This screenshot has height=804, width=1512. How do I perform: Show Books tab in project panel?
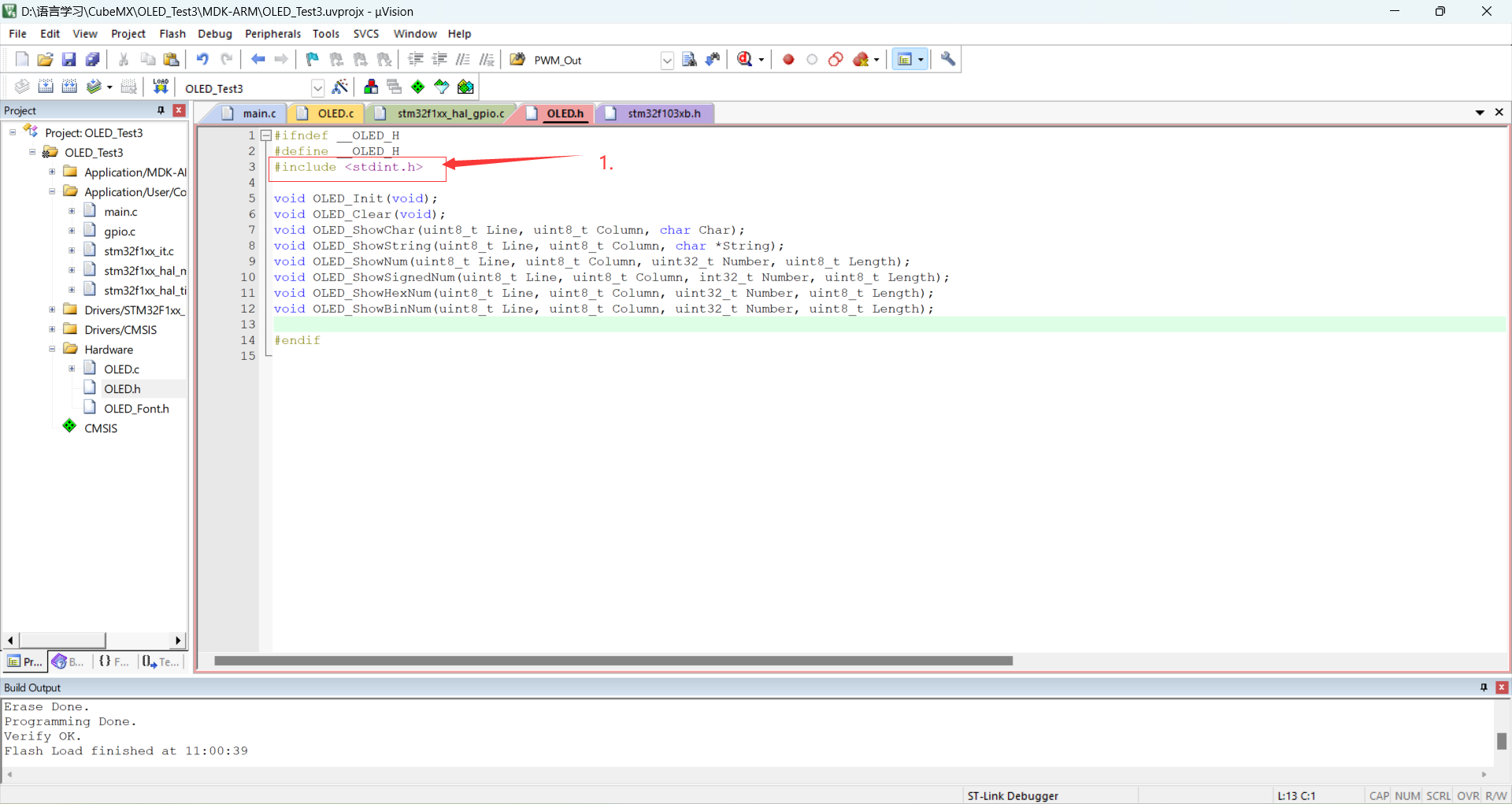(x=68, y=661)
